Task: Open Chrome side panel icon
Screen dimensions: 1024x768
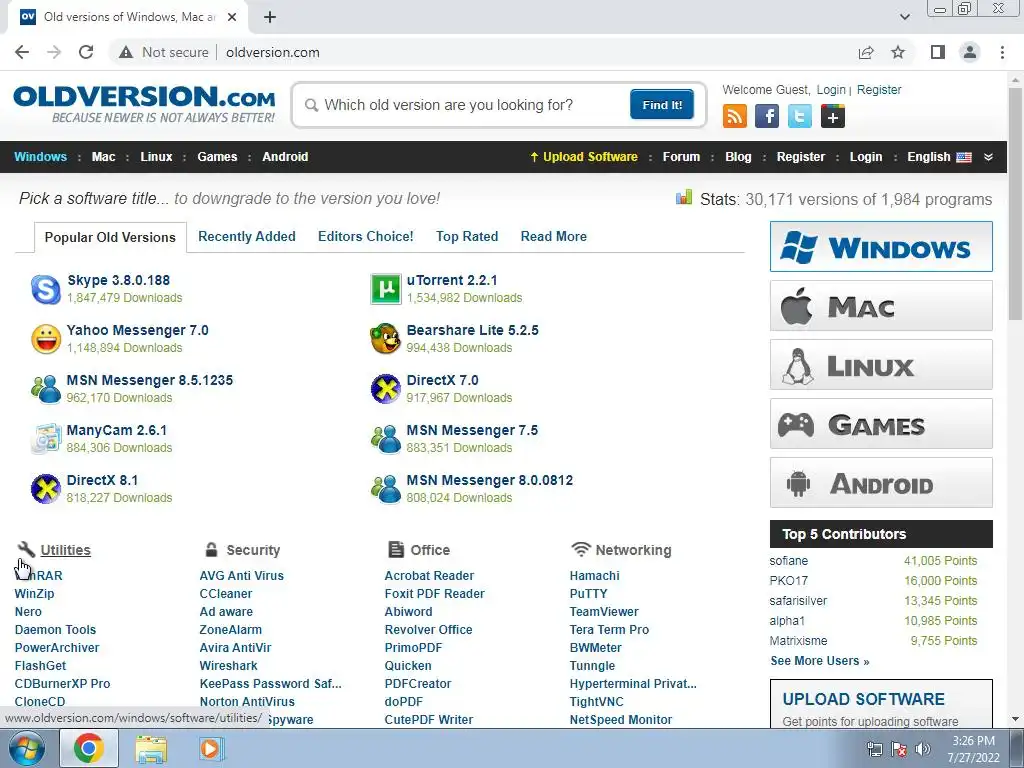Action: coord(938,52)
